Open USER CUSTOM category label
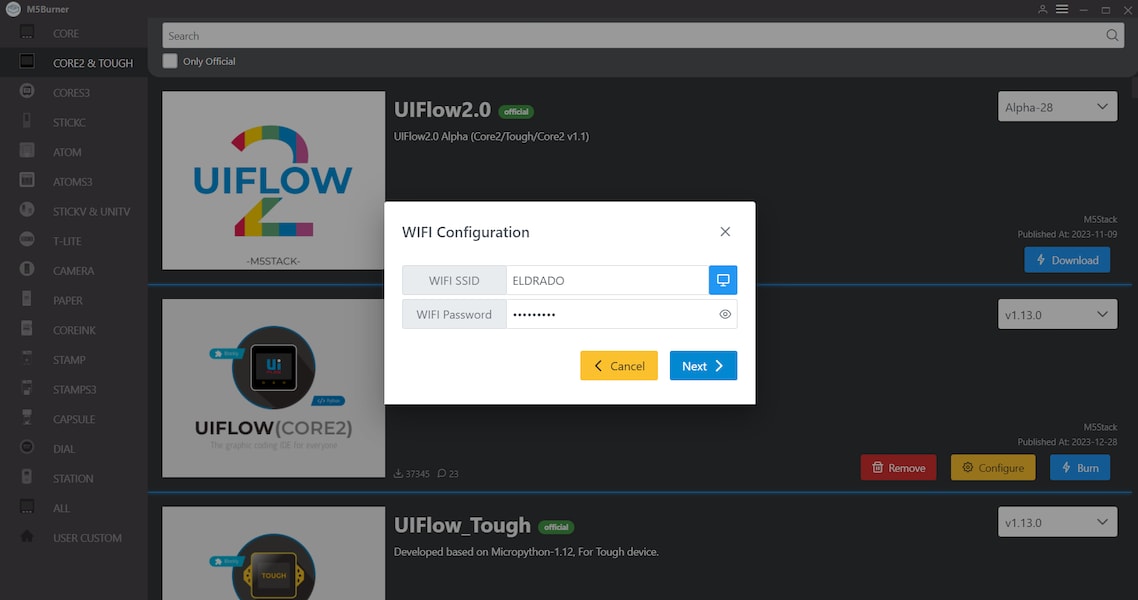Viewport: 1138px width, 600px height. pos(87,538)
